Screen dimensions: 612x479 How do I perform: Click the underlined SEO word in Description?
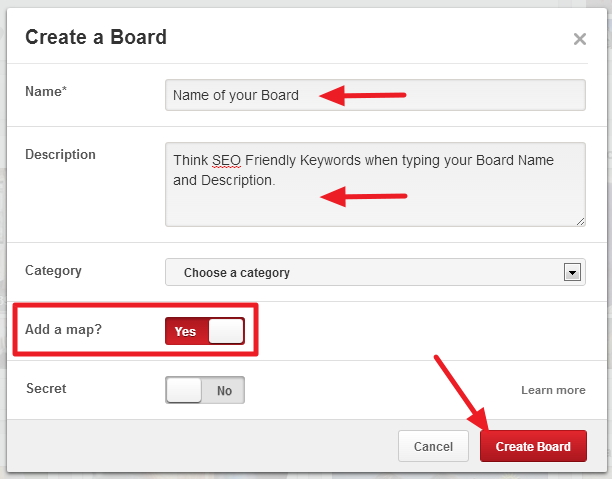[226, 160]
